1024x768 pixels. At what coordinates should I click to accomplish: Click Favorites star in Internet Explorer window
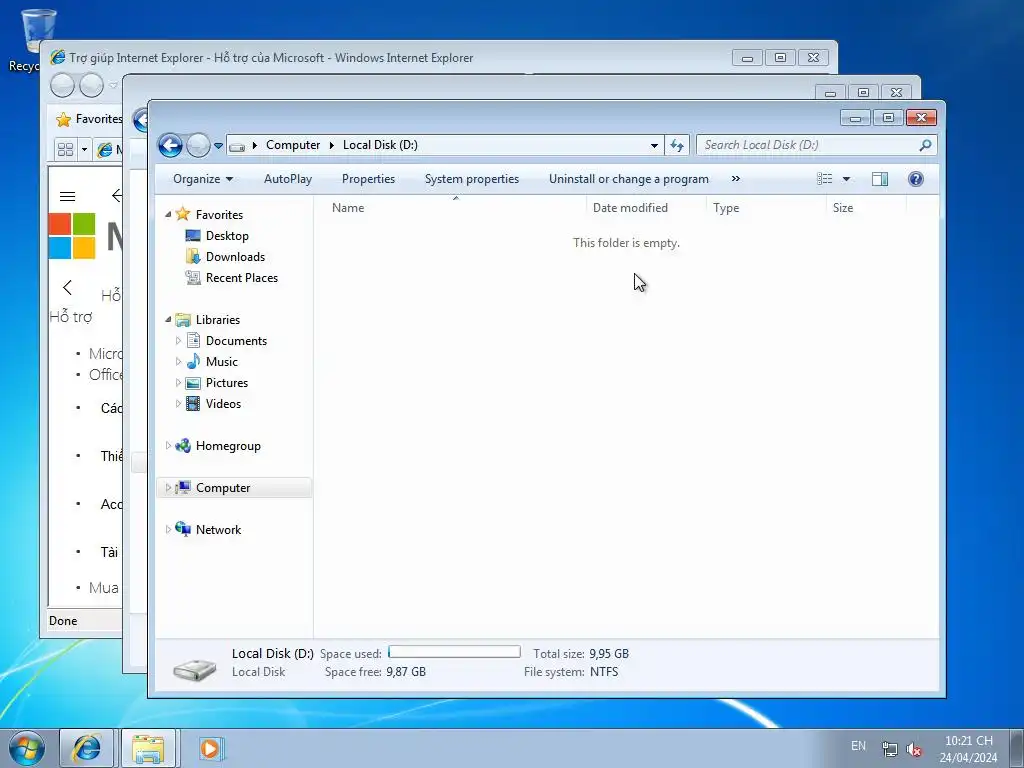click(63, 120)
